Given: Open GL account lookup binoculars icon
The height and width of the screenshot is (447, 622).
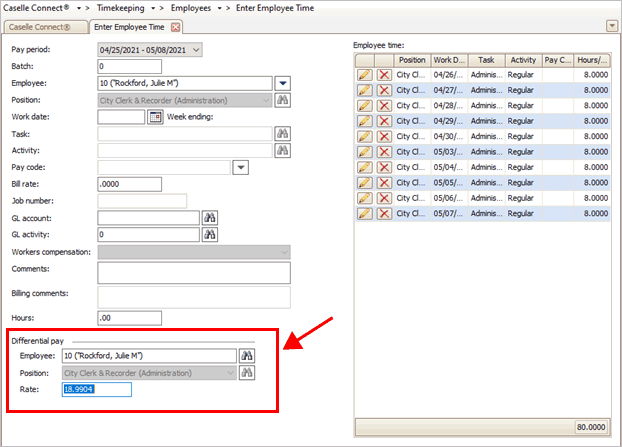Looking at the screenshot, I should coord(210,218).
